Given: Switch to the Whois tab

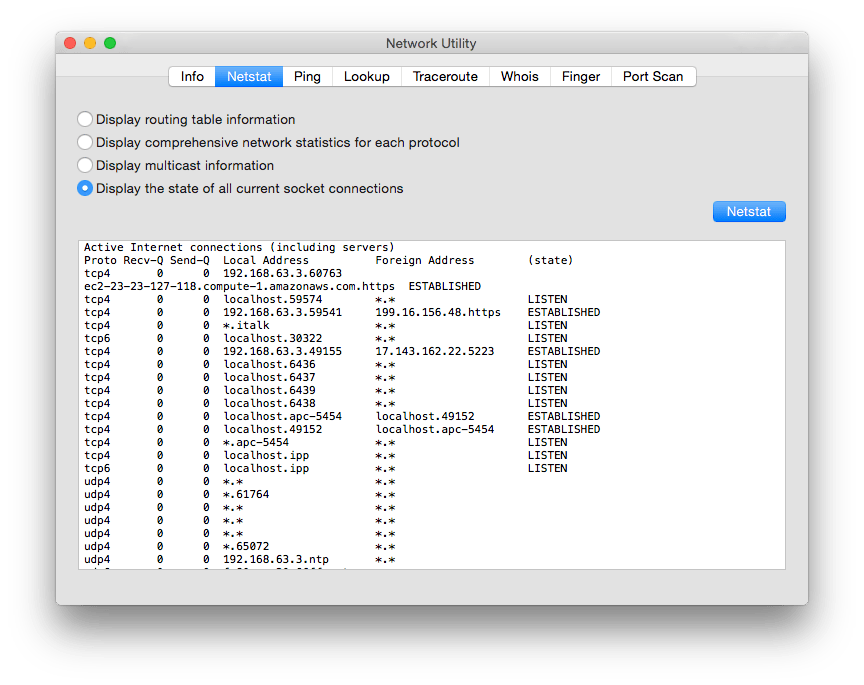Looking at the screenshot, I should (519, 76).
